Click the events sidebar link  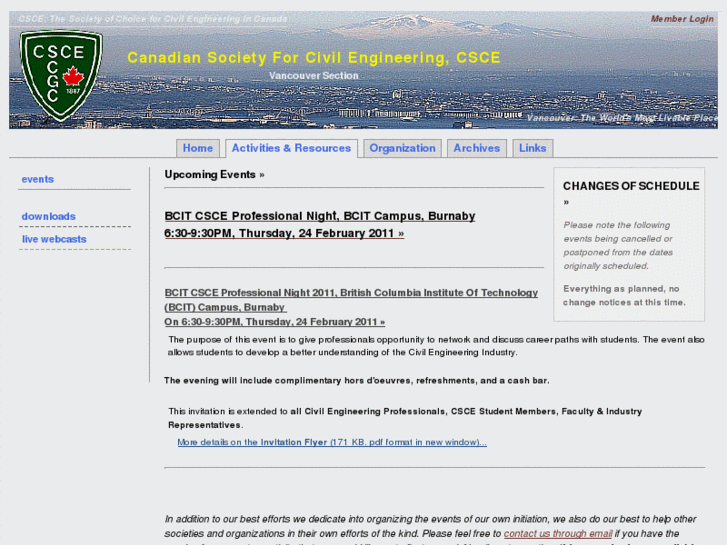pyautogui.click(x=38, y=179)
